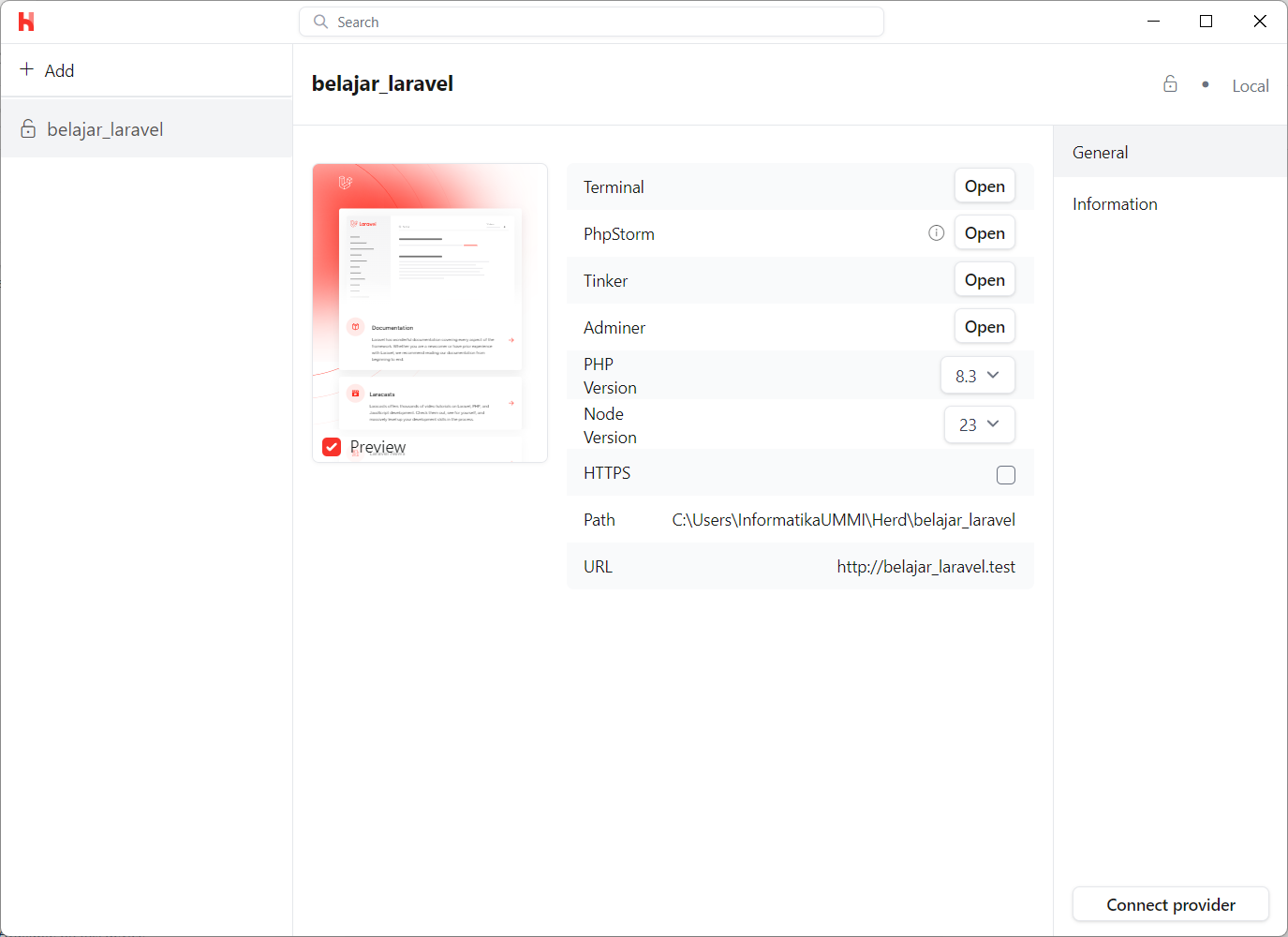
Task: Uncheck the Preview checkbox
Action: coord(331,447)
